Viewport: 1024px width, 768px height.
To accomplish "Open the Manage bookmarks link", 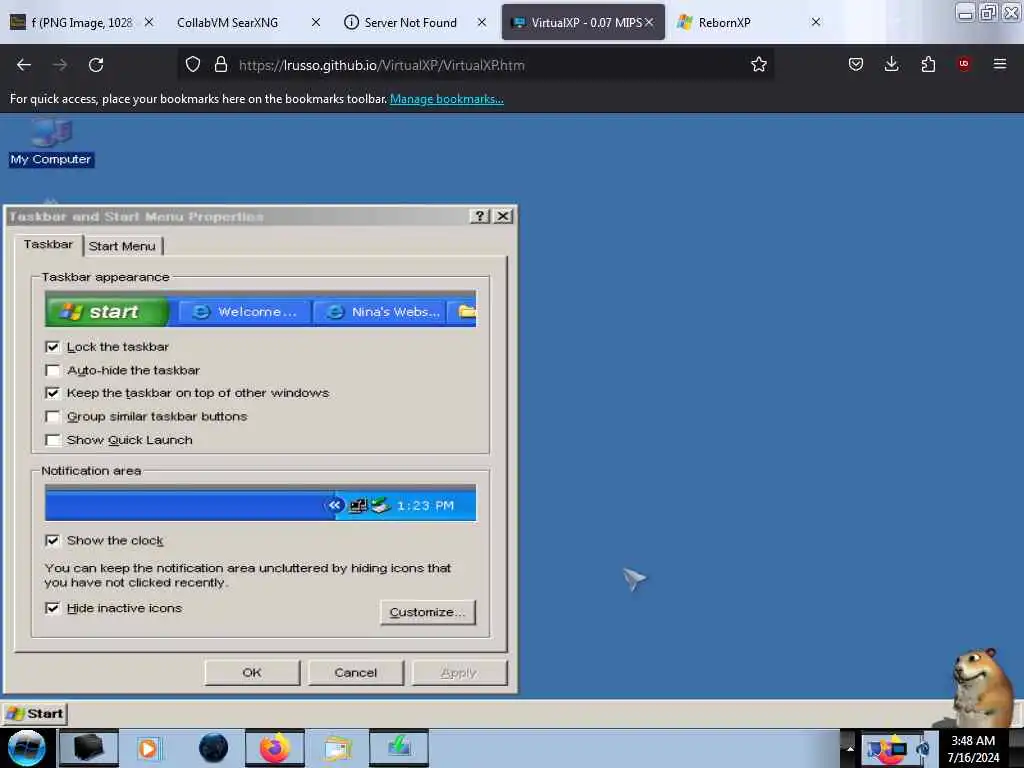I will [x=447, y=99].
